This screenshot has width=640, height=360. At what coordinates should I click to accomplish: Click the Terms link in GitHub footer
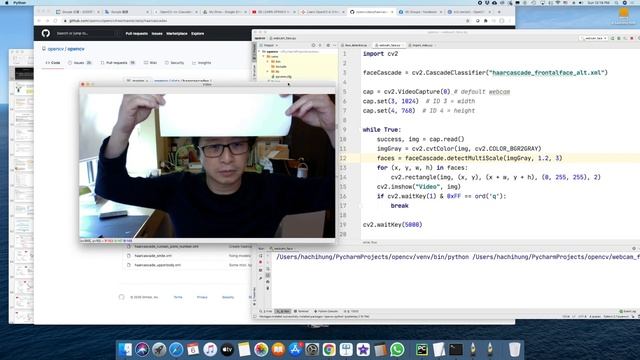(178, 297)
